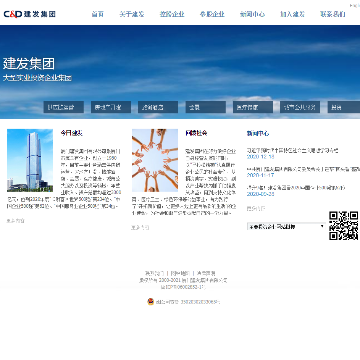
Task: Open the news item dated 2020-09
Action: [296, 188]
